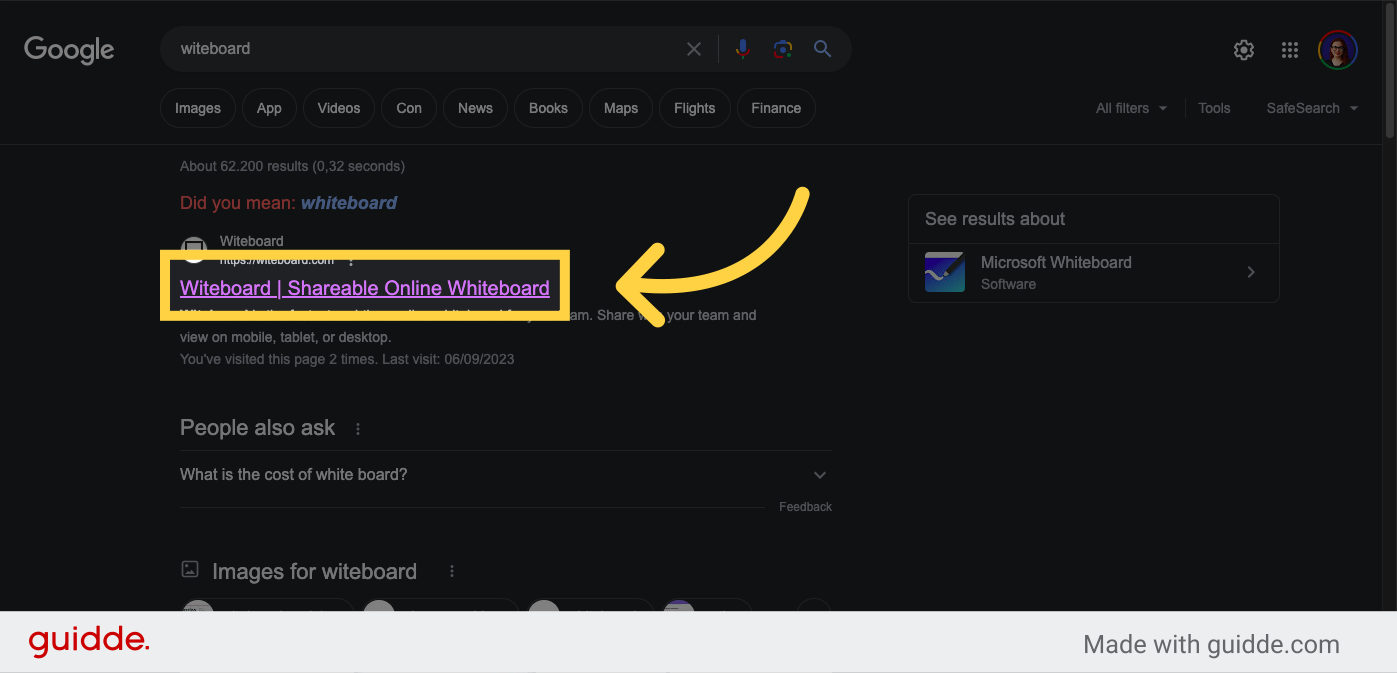The width and height of the screenshot is (1397, 673).
Task: Click the 'whiteboard' spelling suggestion
Action: click(x=348, y=202)
